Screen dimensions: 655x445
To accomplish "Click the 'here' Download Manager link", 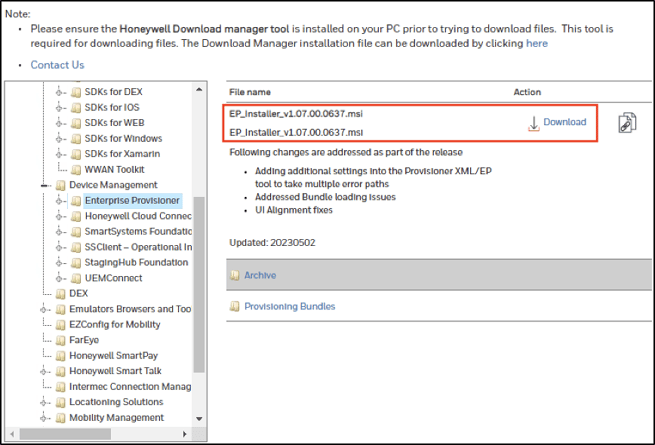I will pyautogui.click(x=536, y=43).
